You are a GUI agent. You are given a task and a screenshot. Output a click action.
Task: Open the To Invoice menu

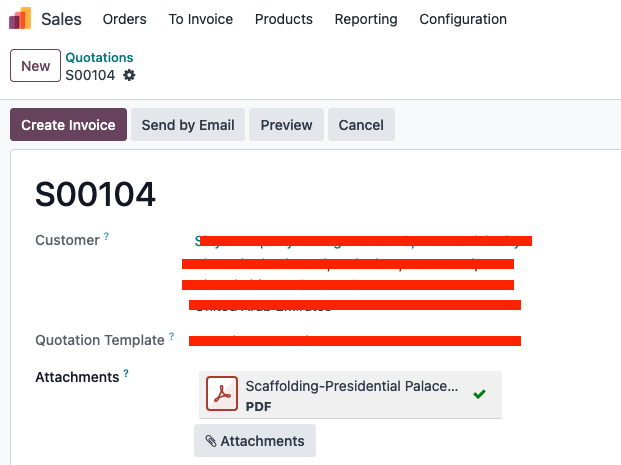pyautogui.click(x=200, y=19)
